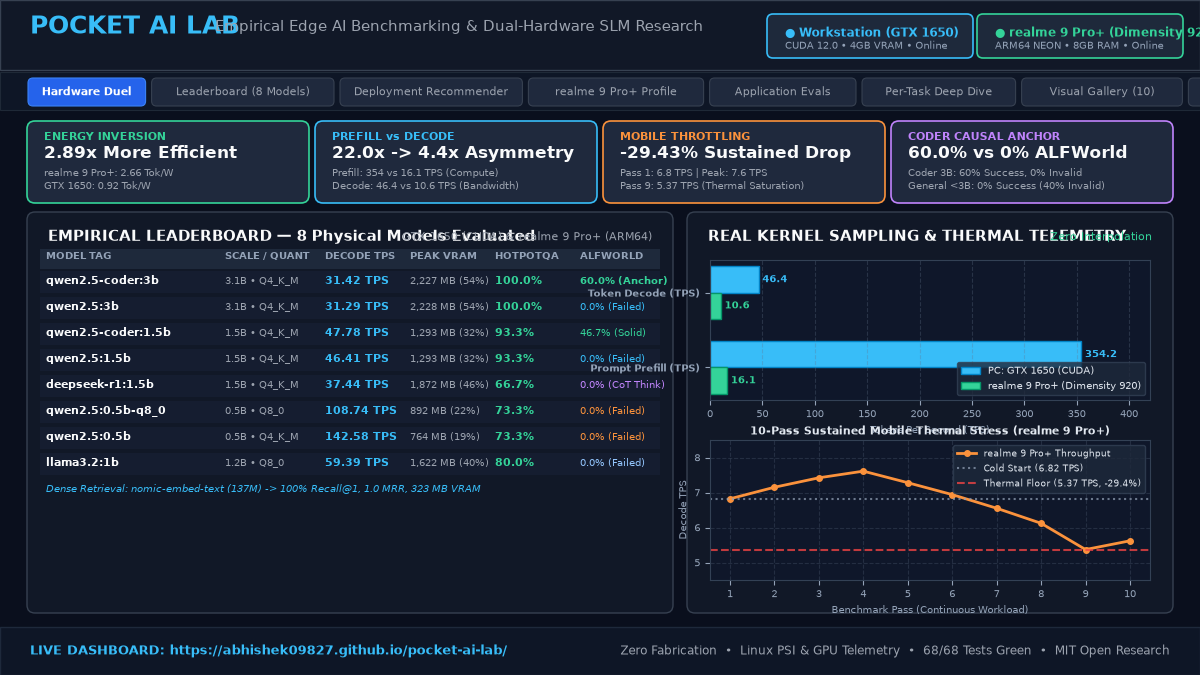Open the Prefill vs Decode summary card

[x=456, y=162]
